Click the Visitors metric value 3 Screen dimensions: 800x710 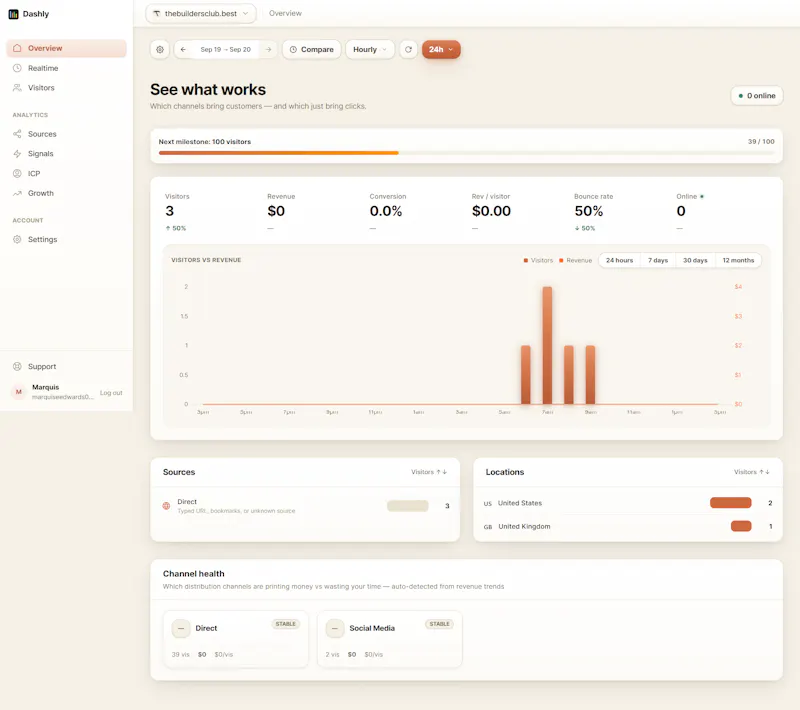click(169, 211)
